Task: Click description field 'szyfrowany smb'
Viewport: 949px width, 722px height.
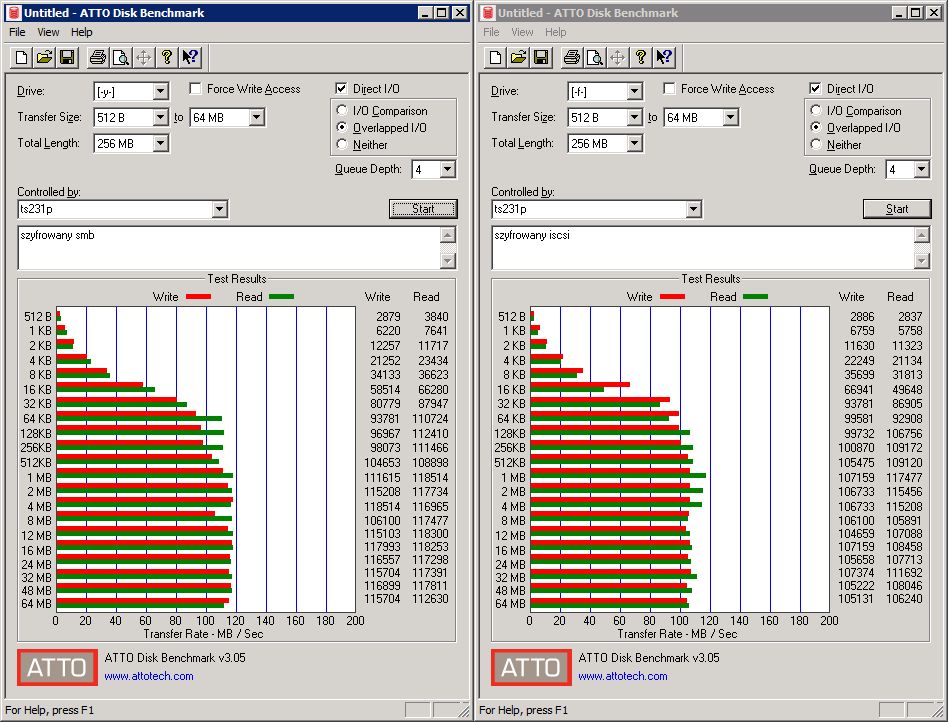Action: point(229,247)
